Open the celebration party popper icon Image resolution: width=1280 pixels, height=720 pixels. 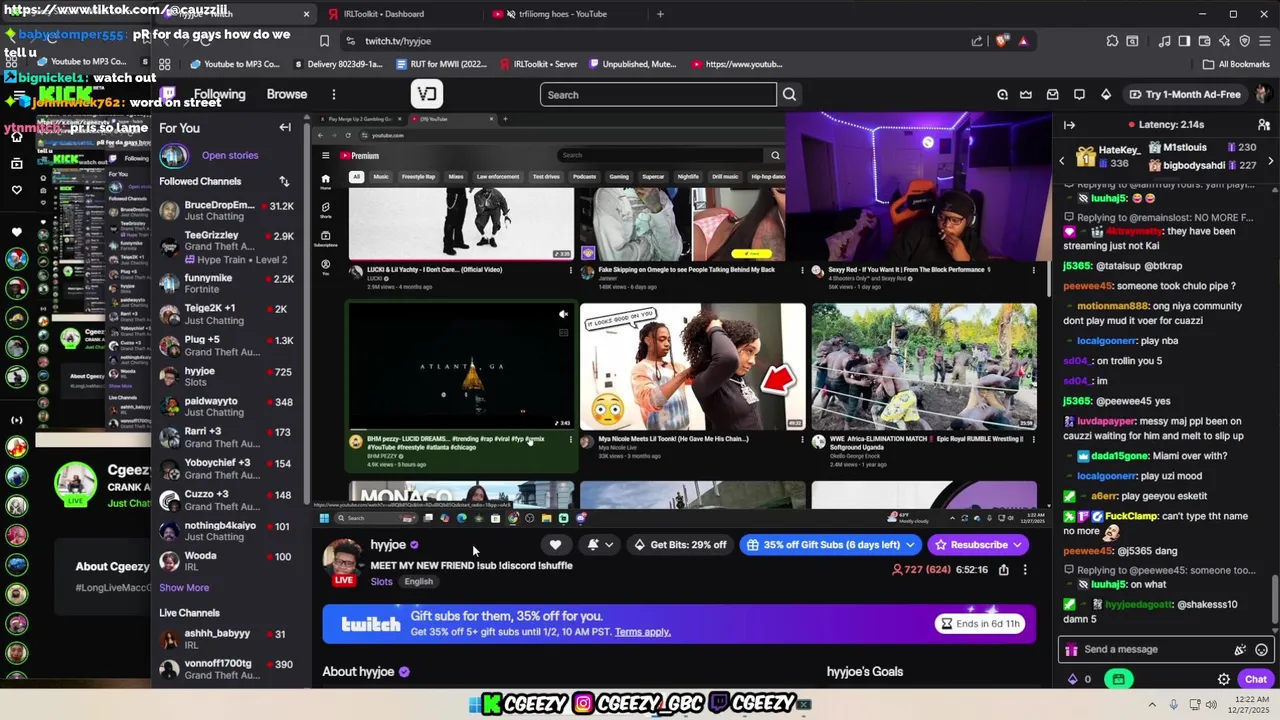click(x=1240, y=650)
